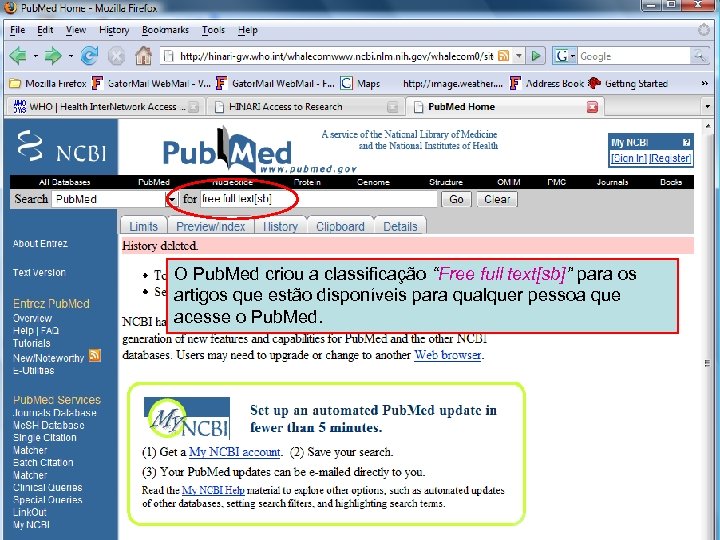Open the Getting Started bookmark
Viewport: 720px width, 540px height.
(628, 84)
